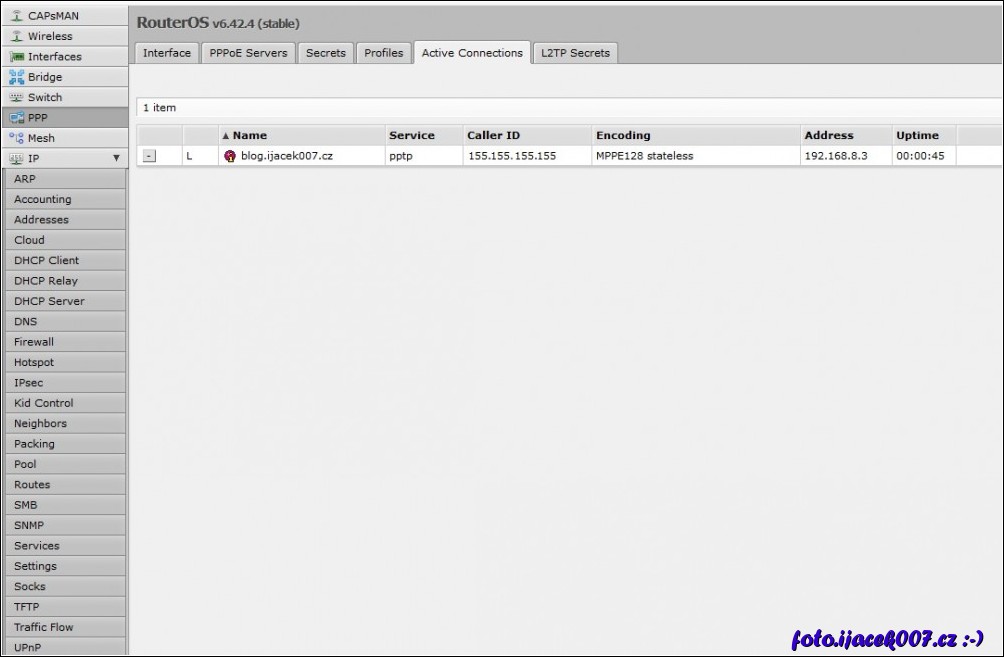The image size is (1004, 657).
Task: Click the PPP icon in sidebar
Action: coord(16,118)
